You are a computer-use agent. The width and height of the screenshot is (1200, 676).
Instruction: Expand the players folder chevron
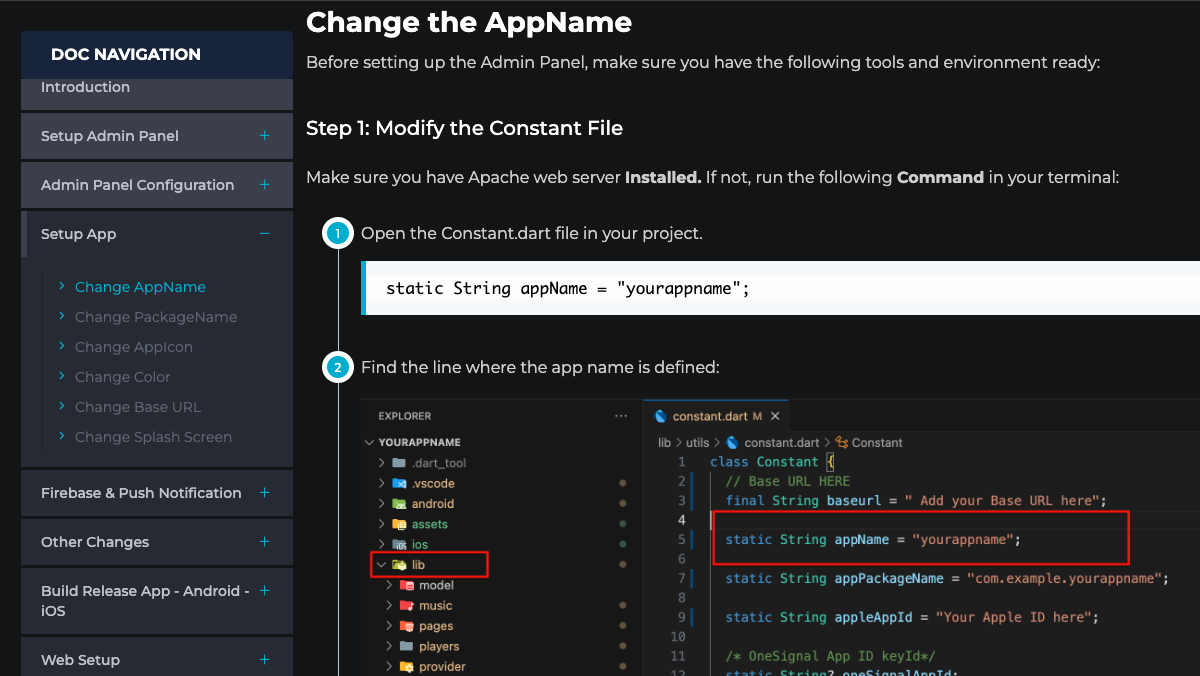click(x=389, y=647)
